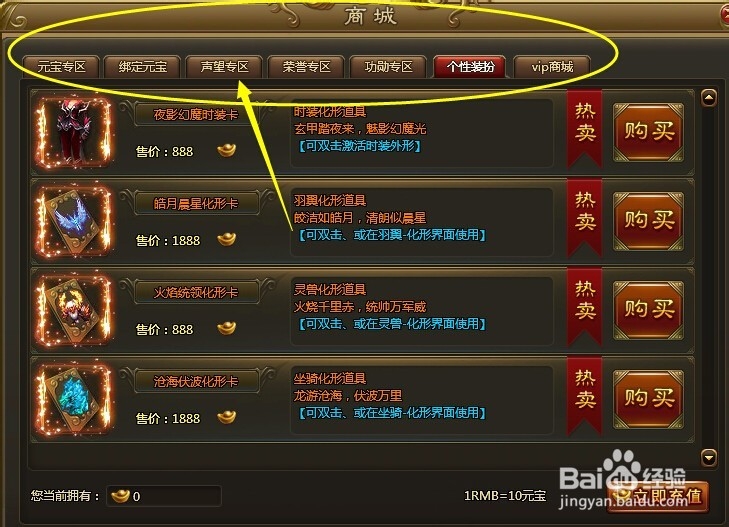Click the gold ingot icon beside 沧海伏波化形卡's price
The image size is (729, 527).
[227, 417]
